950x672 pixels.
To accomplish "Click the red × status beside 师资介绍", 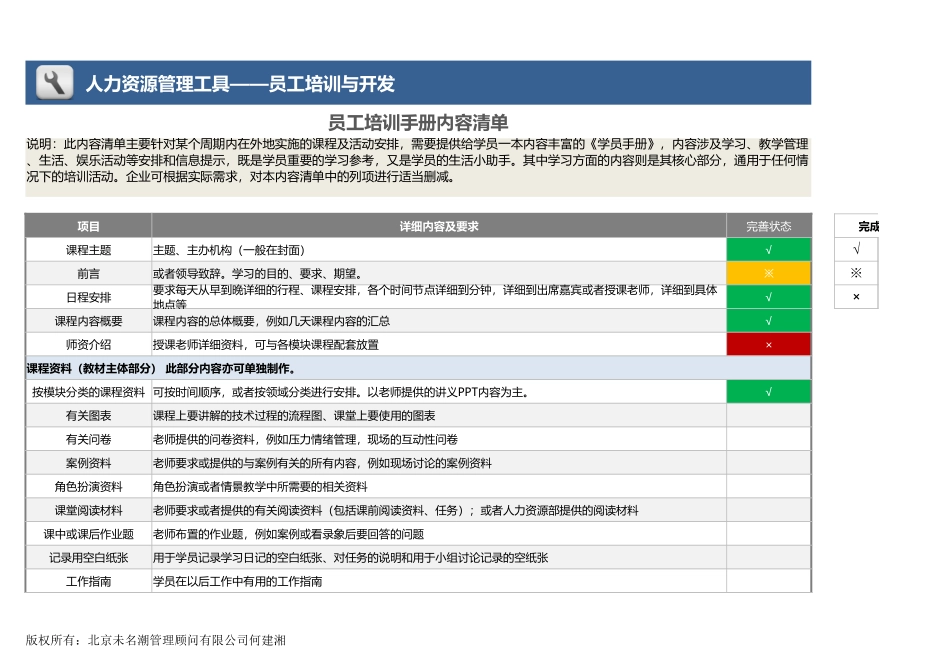I will pos(768,344).
